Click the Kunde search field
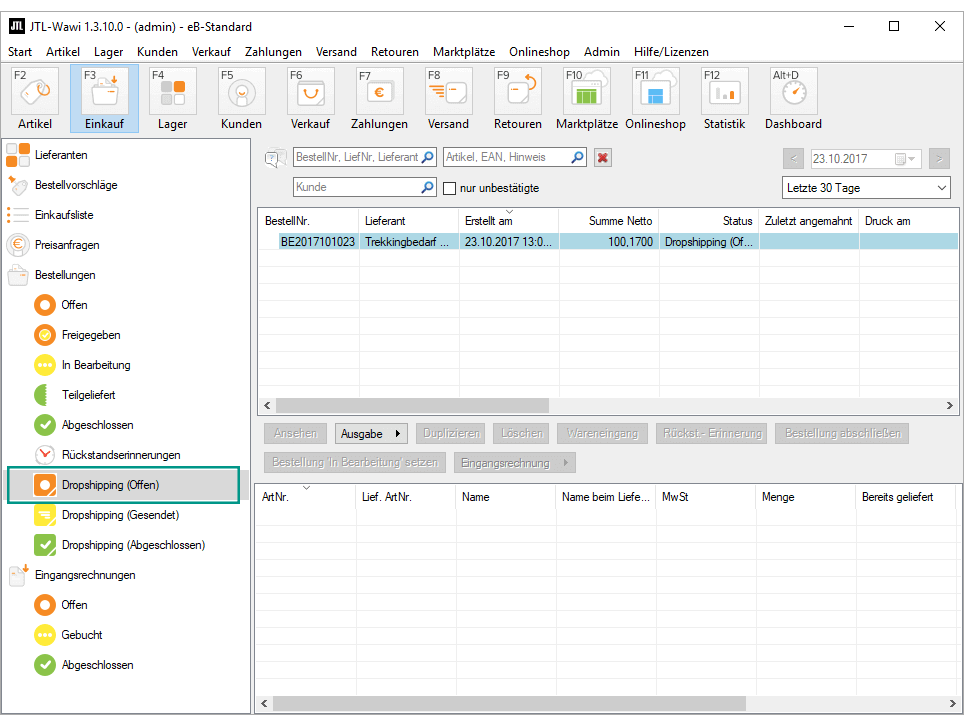Image resolution: width=964 pixels, height=726 pixels. pos(356,187)
